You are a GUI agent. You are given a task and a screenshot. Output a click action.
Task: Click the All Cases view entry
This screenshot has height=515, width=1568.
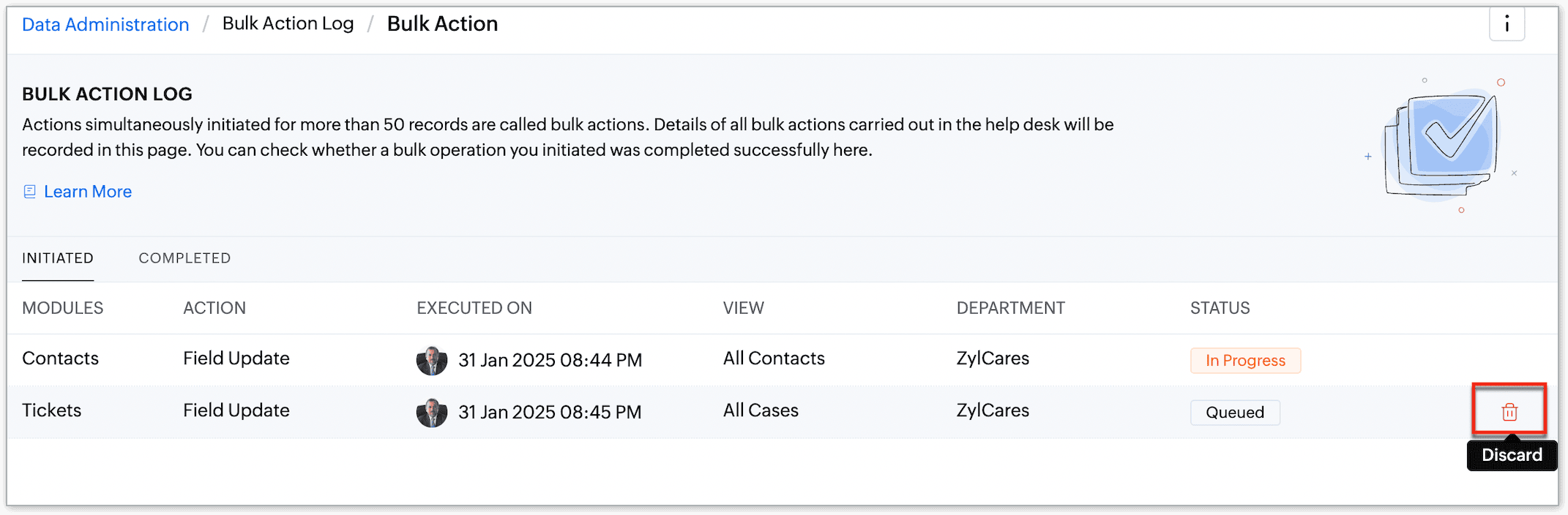761,410
